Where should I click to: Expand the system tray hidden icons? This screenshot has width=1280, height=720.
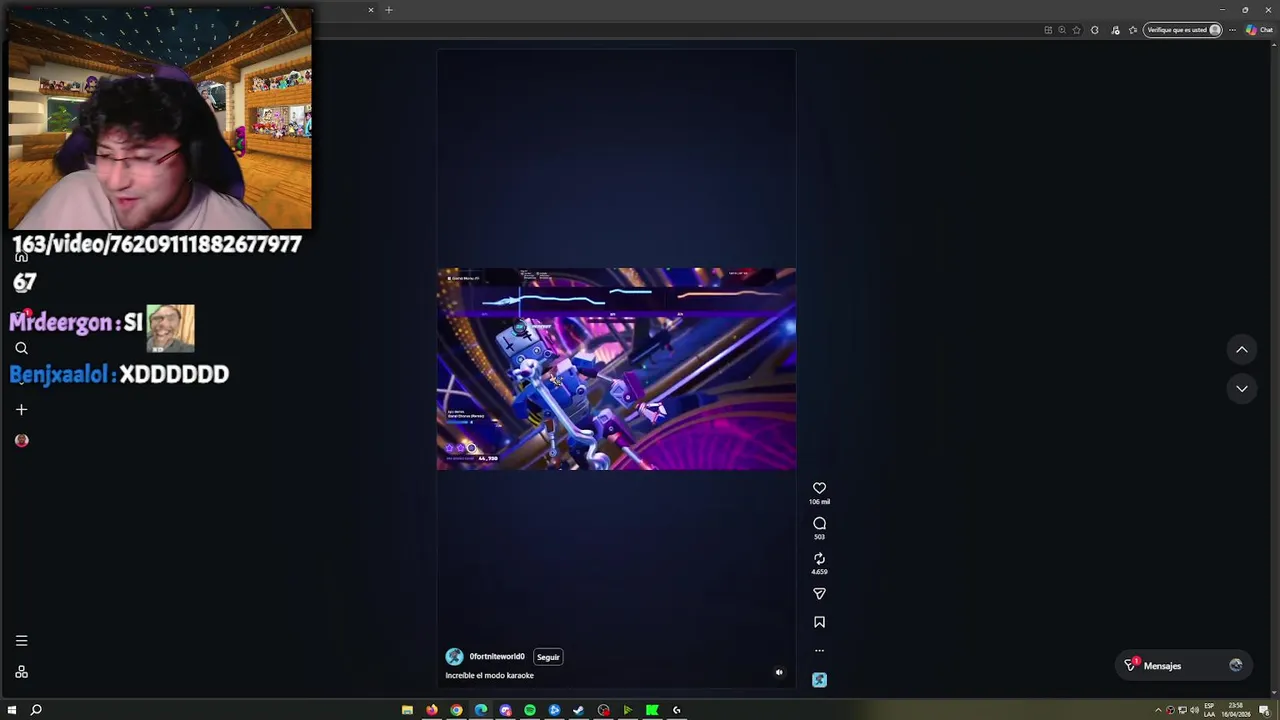click(x=1158, y=710)
